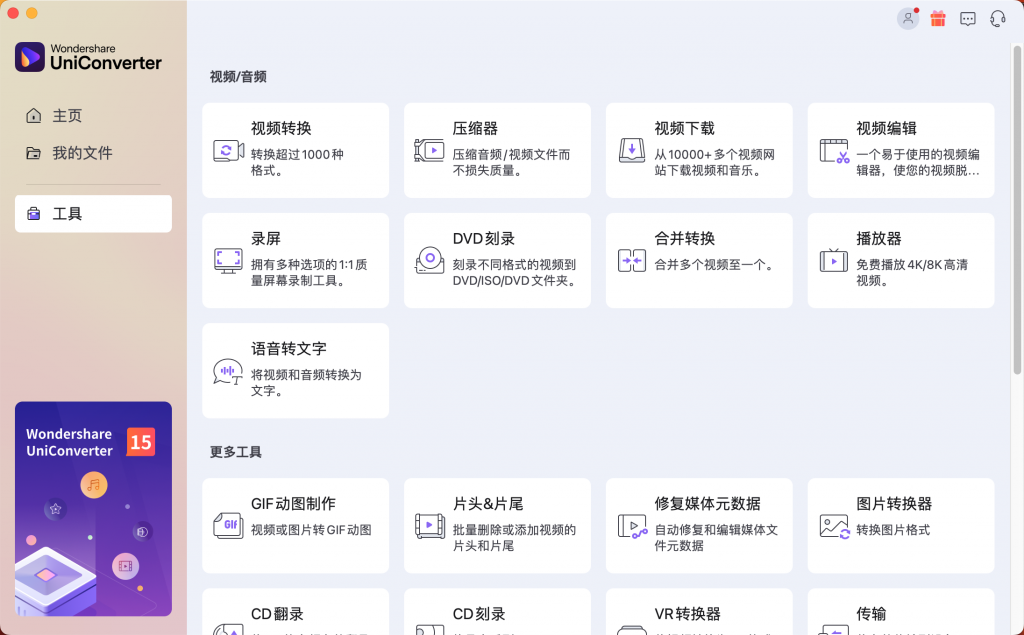Click the text 刻录不同格式的视频到DVD/ISO/DVD文件夹。
The height and width of the screenshot is (635, 1024).
tap(515, 272)
